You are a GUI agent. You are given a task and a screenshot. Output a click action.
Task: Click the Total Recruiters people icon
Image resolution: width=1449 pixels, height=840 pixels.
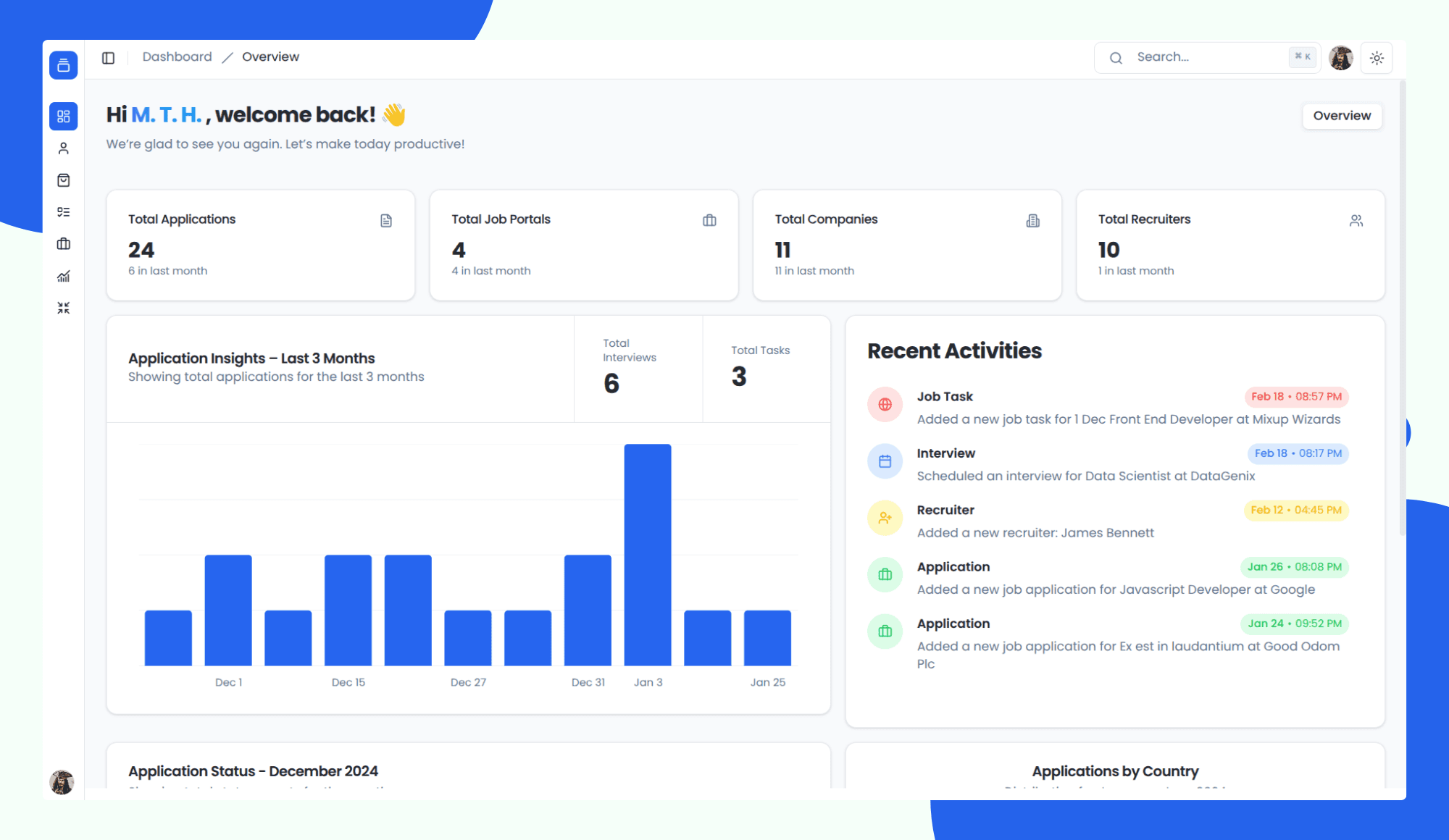click(x=1356, y=220)
